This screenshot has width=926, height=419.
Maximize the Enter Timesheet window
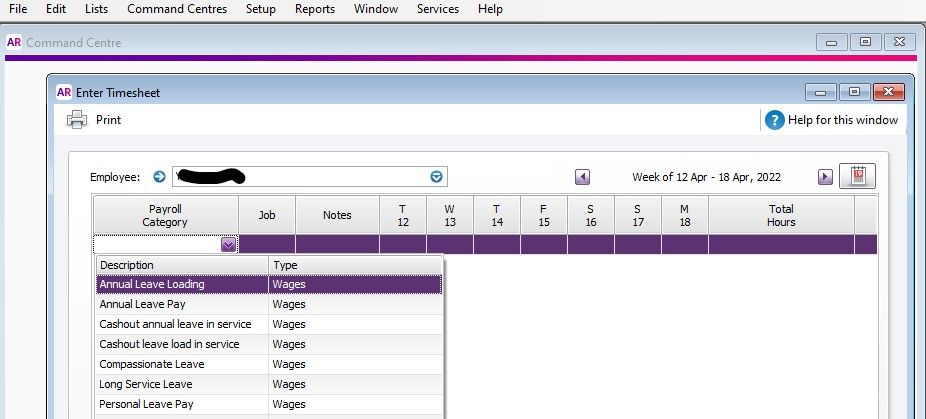[x=853, y=93]
